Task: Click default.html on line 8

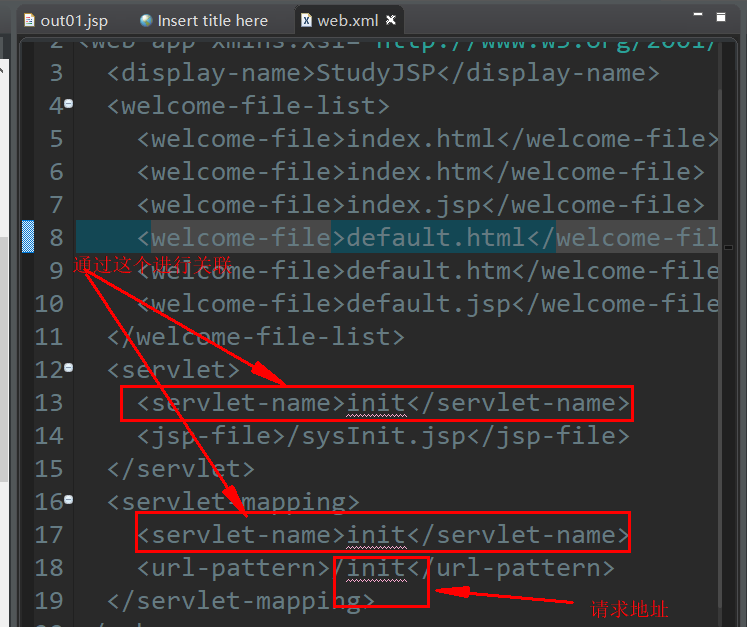Action: (x=436, y=237)
